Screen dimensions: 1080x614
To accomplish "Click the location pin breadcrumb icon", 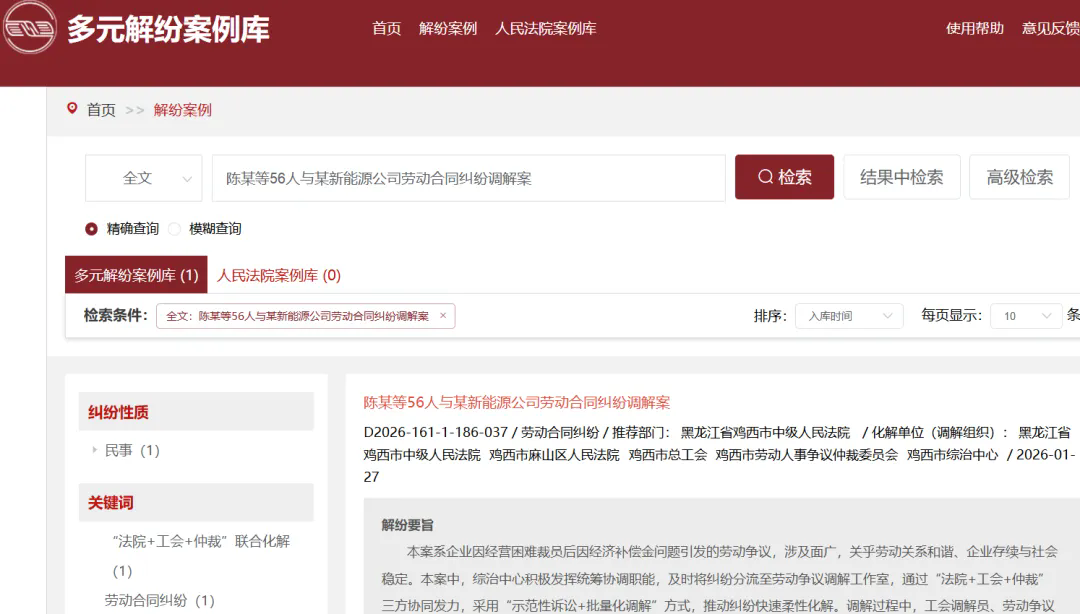I will (72, 109).
